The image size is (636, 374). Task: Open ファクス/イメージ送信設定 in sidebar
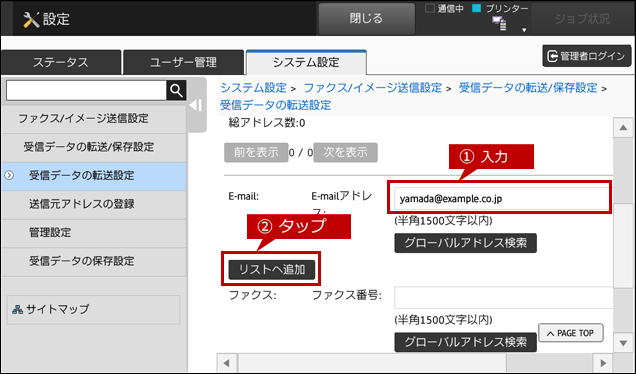point(94,118)
